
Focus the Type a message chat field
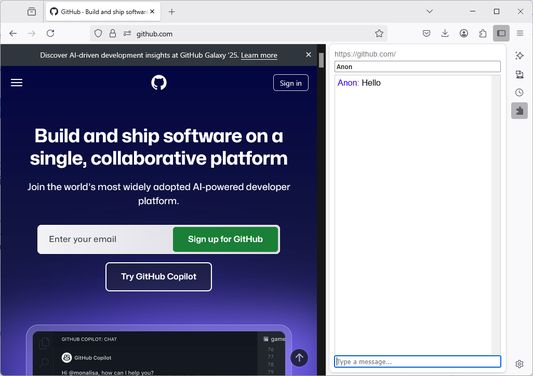pos(417,361)
